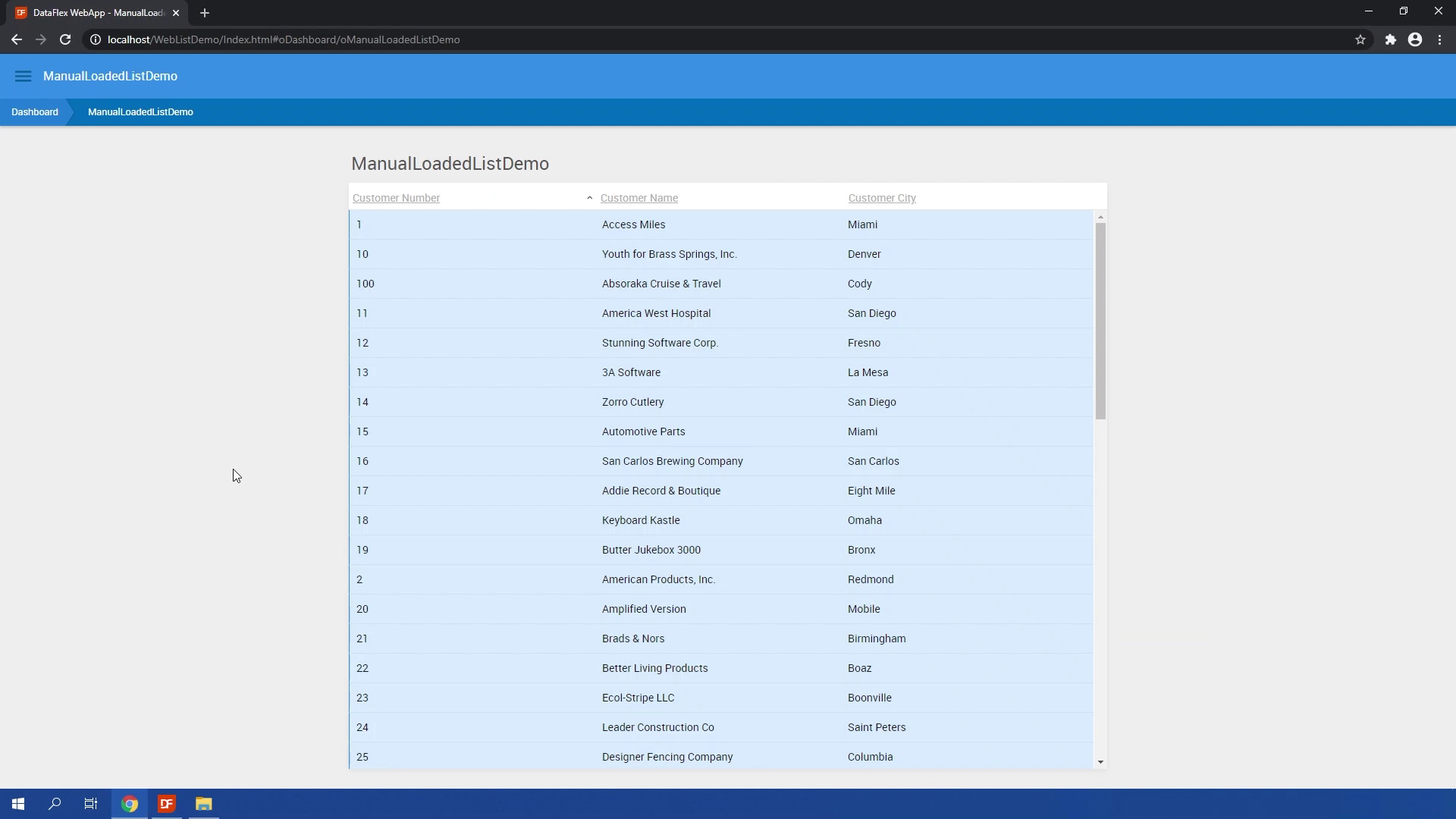Click the list's vertical scrollbar thumb

[x=1100, y=320]
